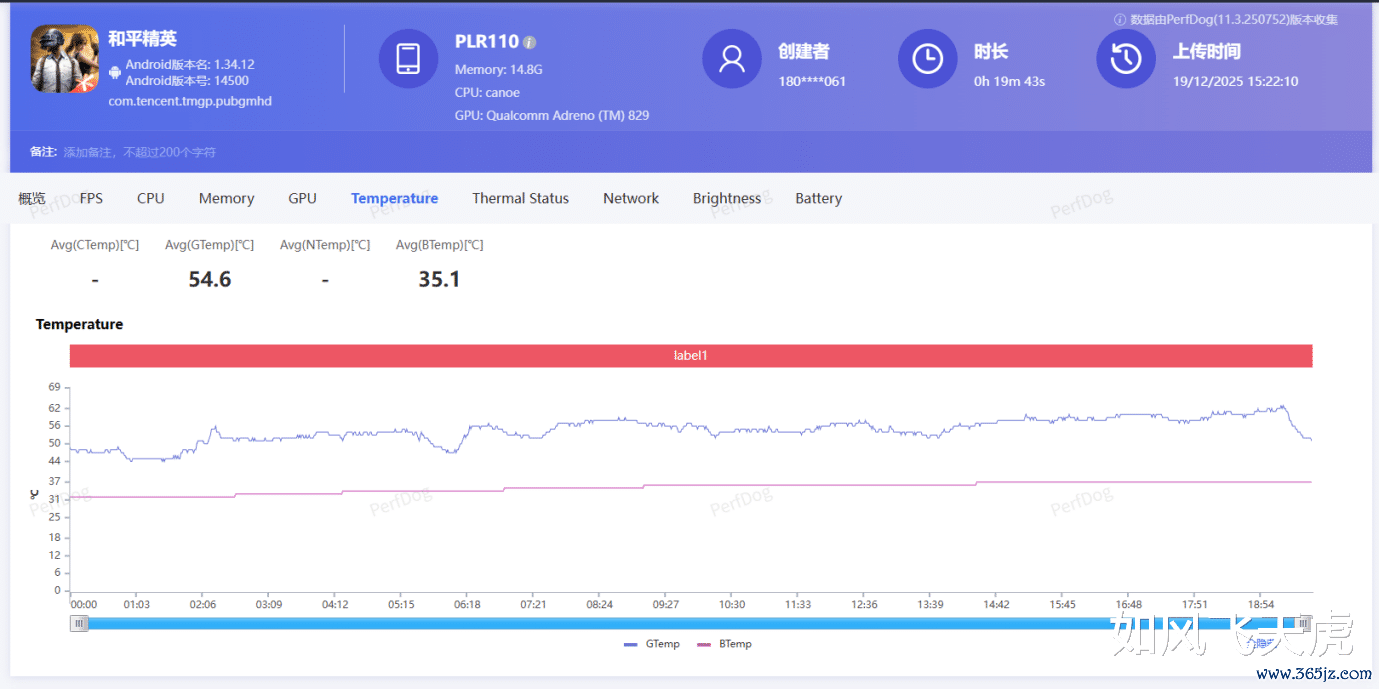This screenshot has height=689, width=1379.
Task: Toggle GTemp series in chart legend
Action: point(651,644)
